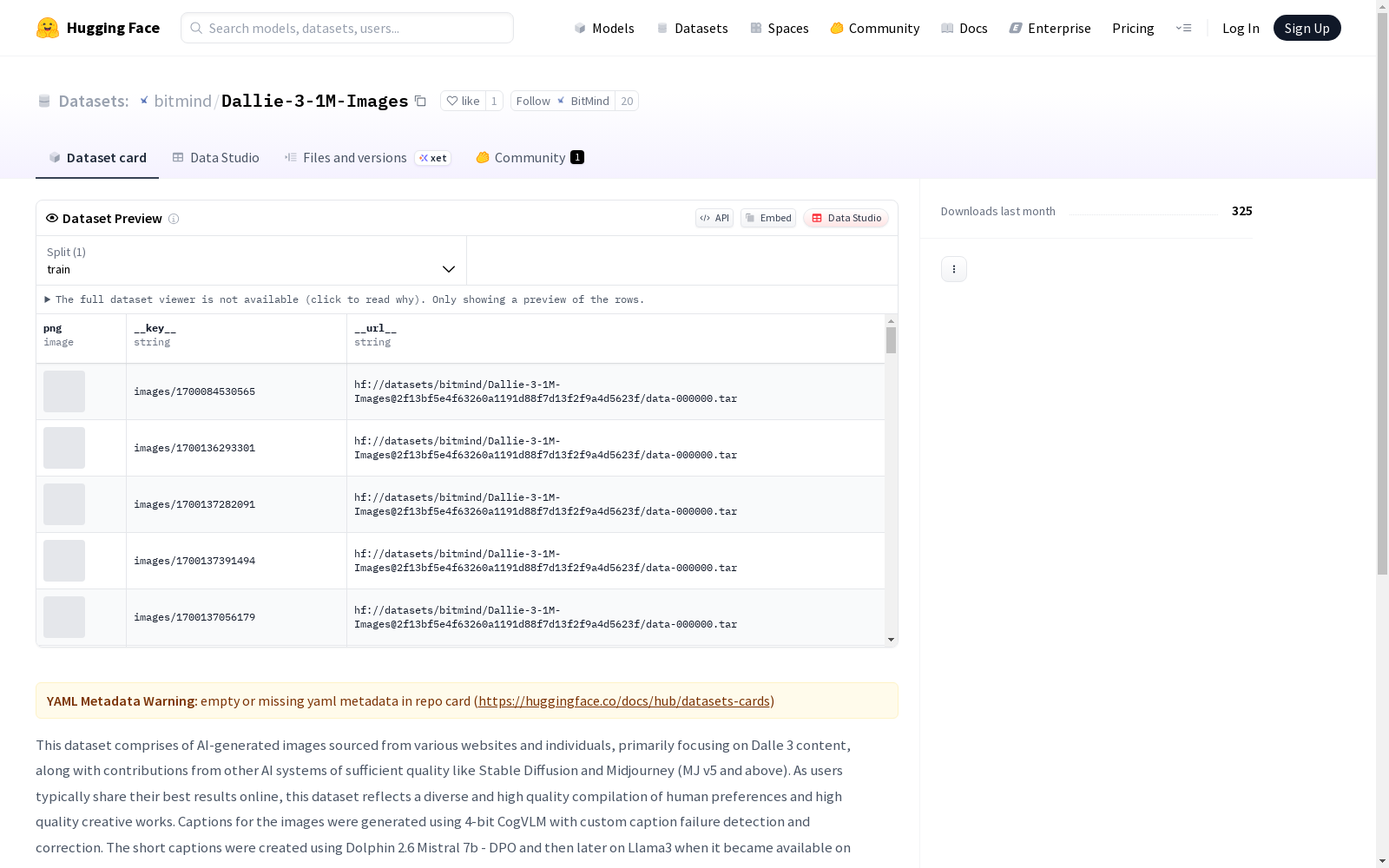The height and width of the screenshot is (868, 1389).
Task: Click the Sign Up button
Action: point(1307,28)
